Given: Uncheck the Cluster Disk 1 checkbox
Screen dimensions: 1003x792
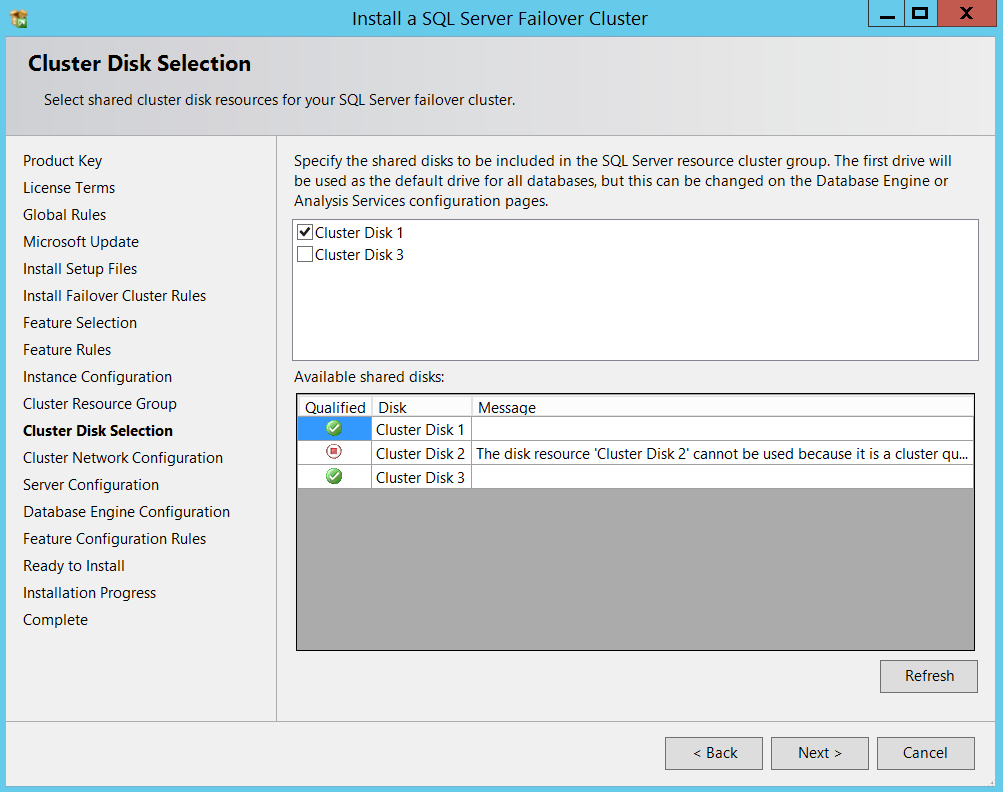Looking at the screenshot, I should 305,232.
